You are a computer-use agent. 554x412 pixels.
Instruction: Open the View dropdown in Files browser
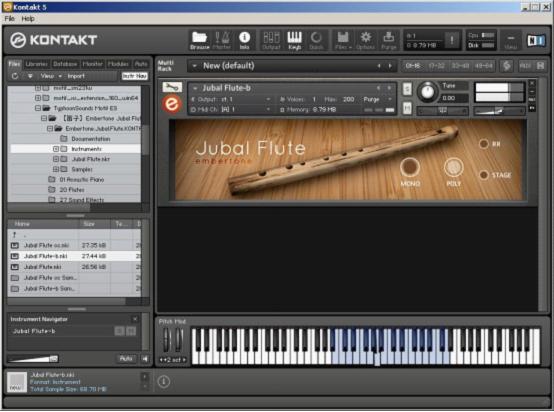click(x=51, y=76)
